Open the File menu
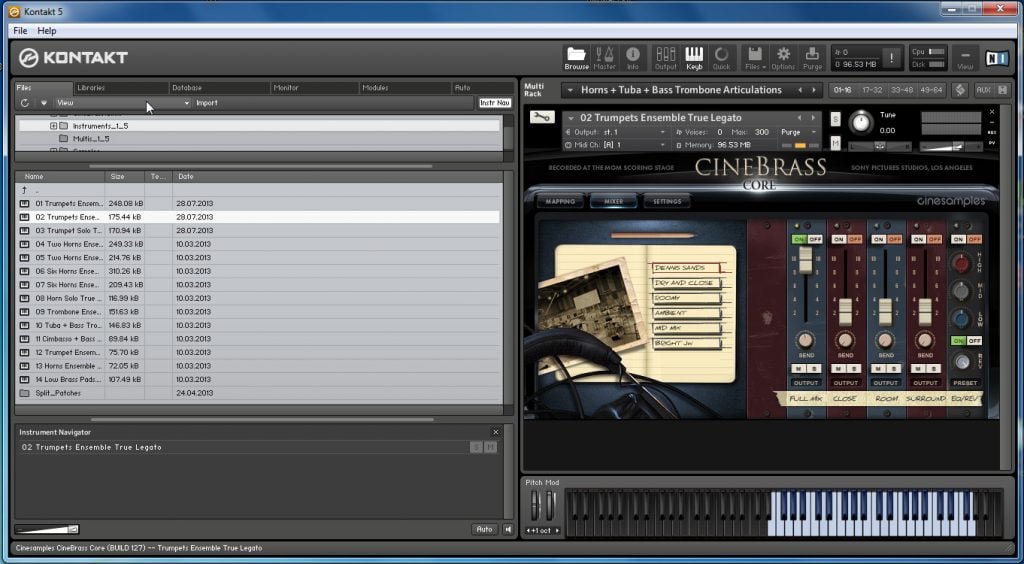Viewport: 1024px width, 564px height. pos(20,31)
